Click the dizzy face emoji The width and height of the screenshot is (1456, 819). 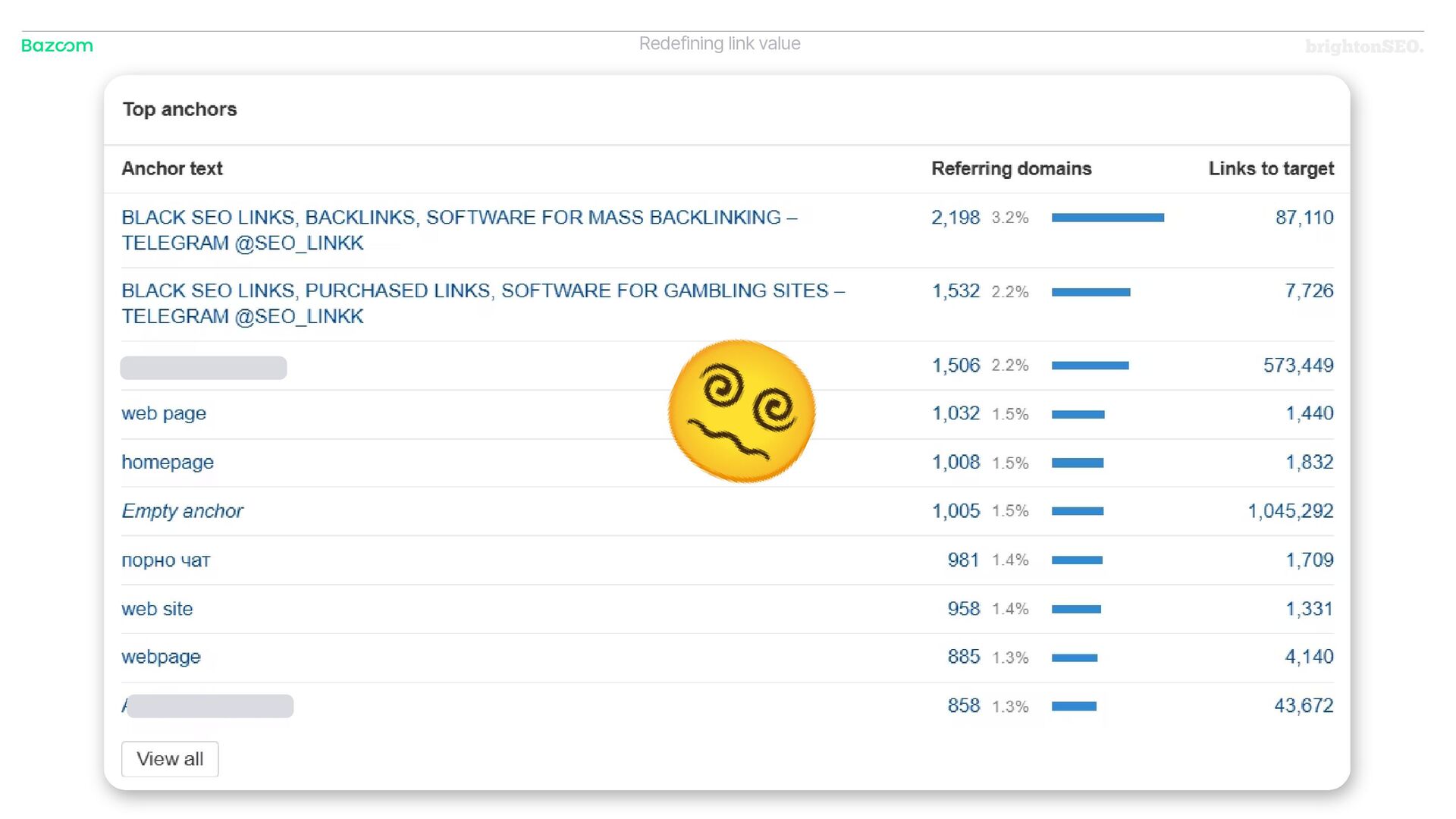tap(741, 410)
